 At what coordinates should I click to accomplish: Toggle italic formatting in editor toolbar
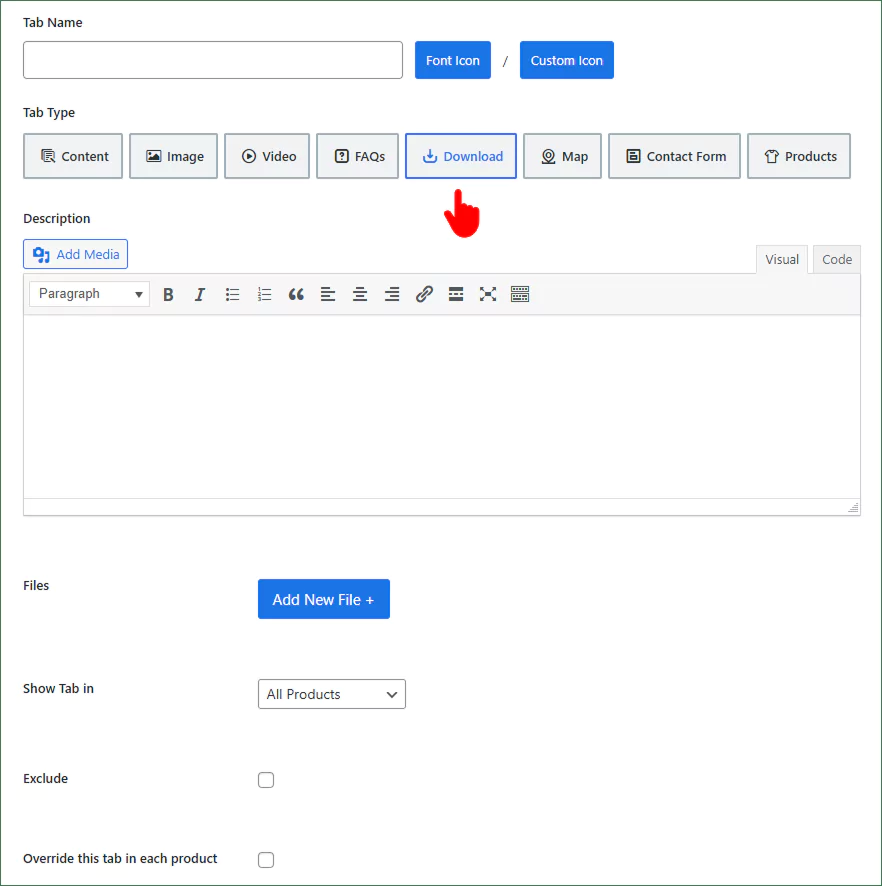point(199,294)
